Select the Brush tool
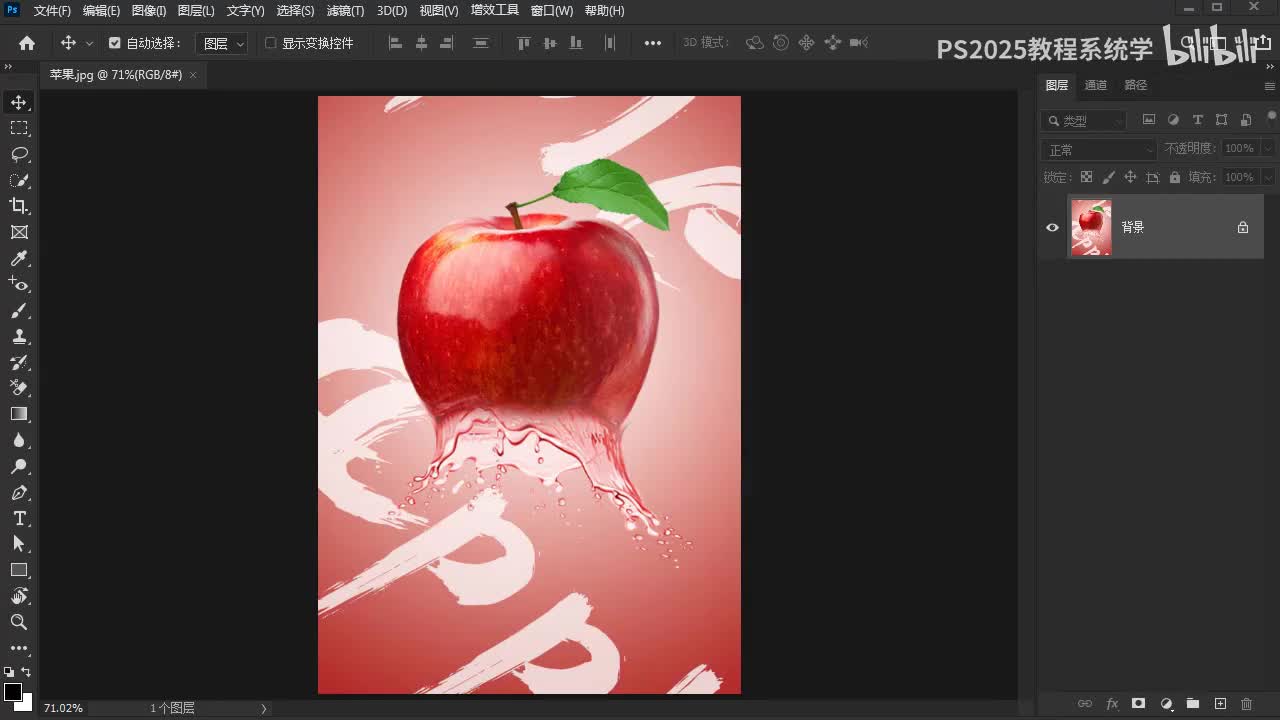1280x720 pixels. click(x=19, y=311)
